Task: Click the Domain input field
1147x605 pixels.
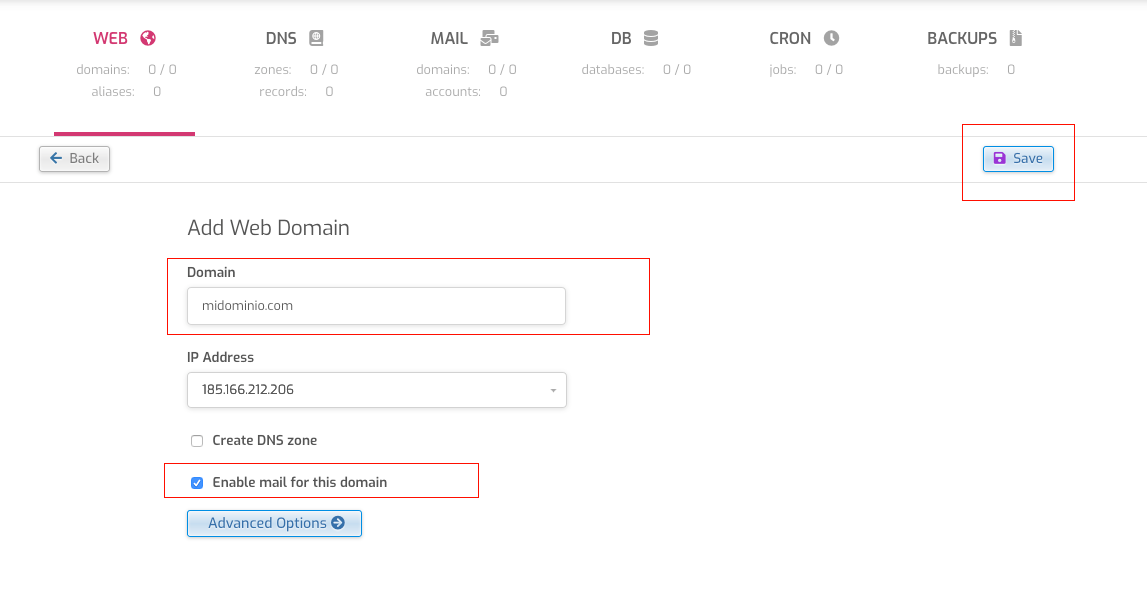Action: [x=376, y=306]
